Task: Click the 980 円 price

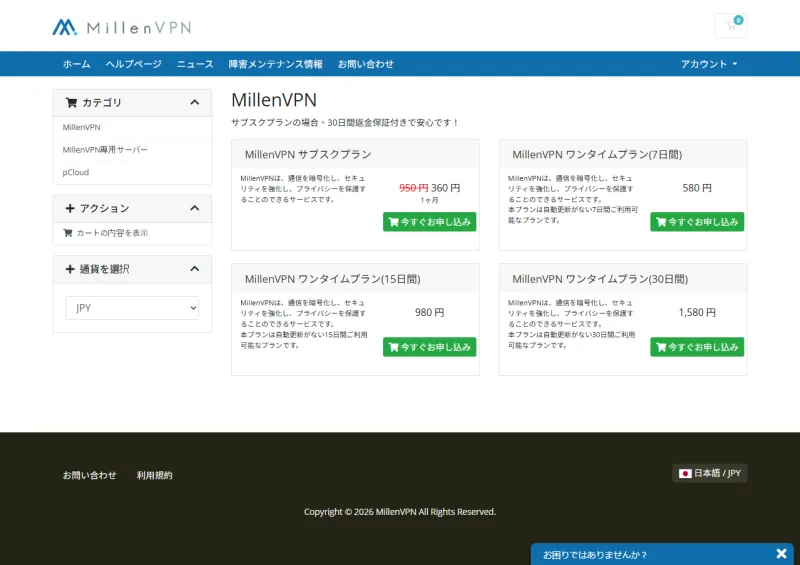Action: (430, 312)
